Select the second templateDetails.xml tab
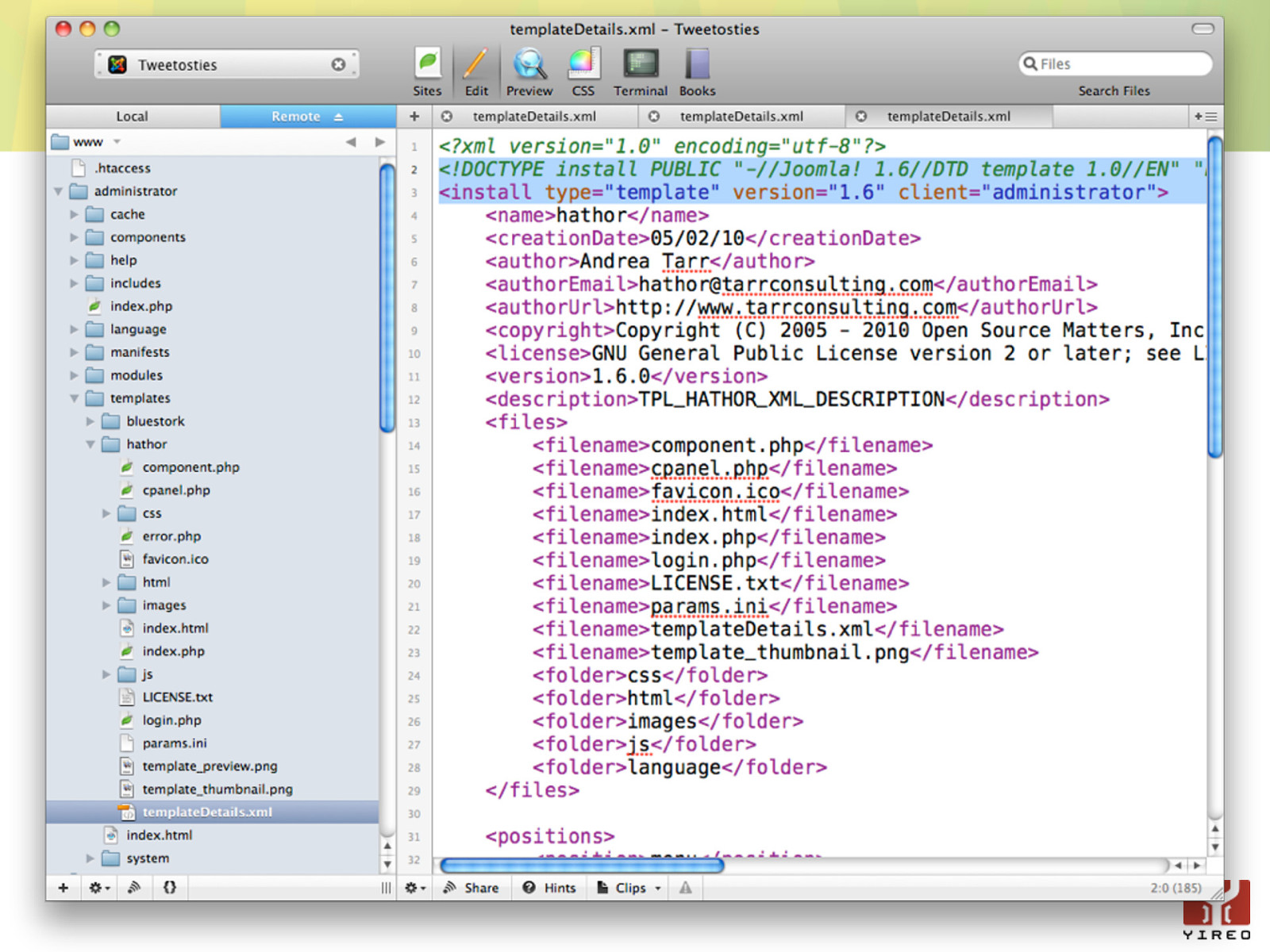The image size is (1270, 952). click(x=741, y=117)
